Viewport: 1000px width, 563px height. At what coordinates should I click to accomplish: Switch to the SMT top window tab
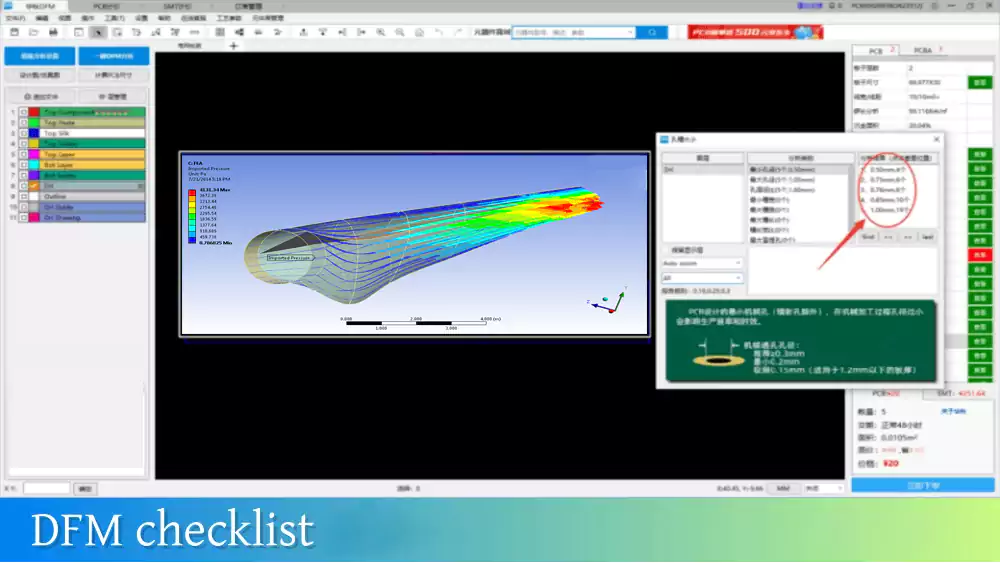coord(177,6)
